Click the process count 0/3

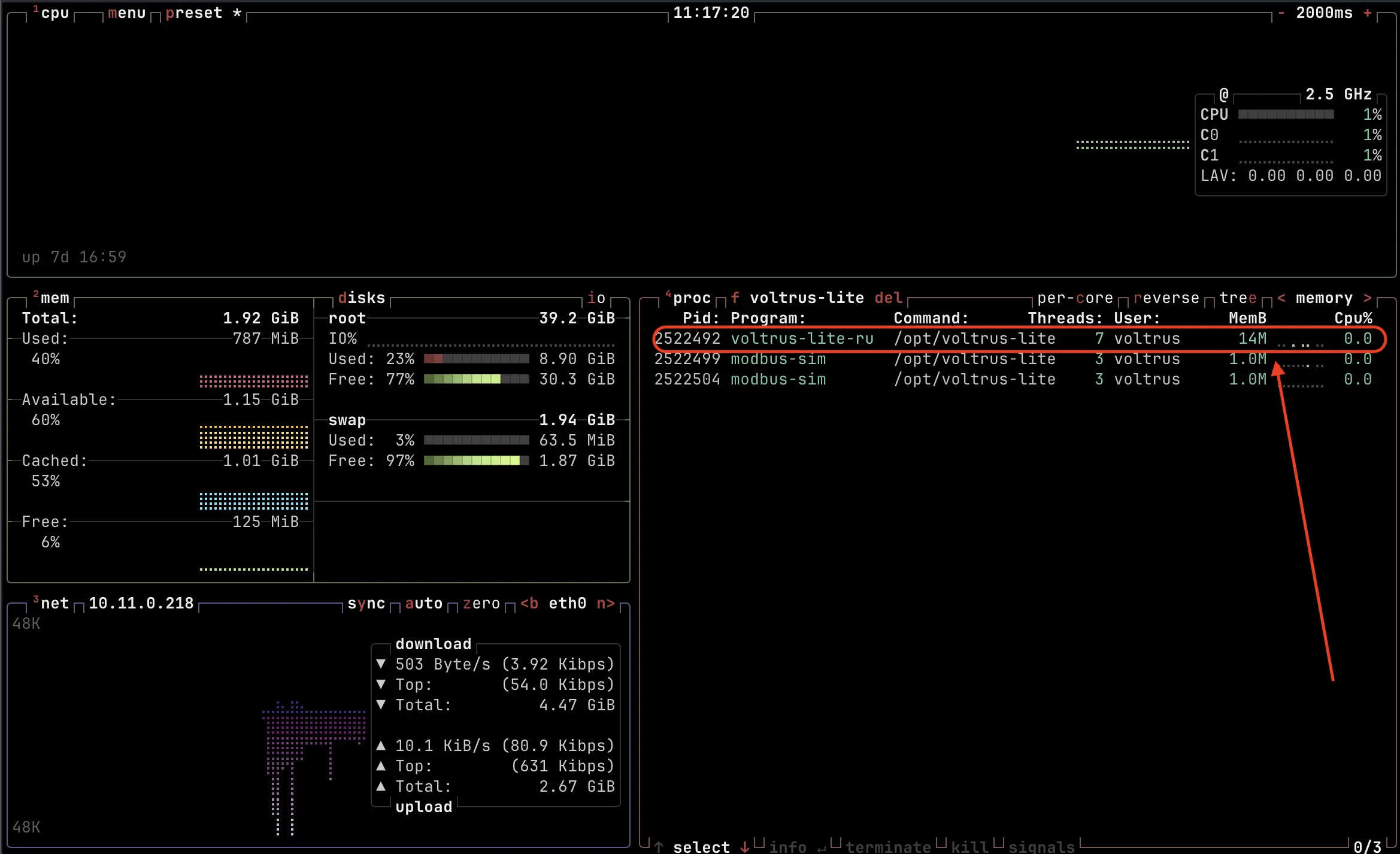point(1368,847)
